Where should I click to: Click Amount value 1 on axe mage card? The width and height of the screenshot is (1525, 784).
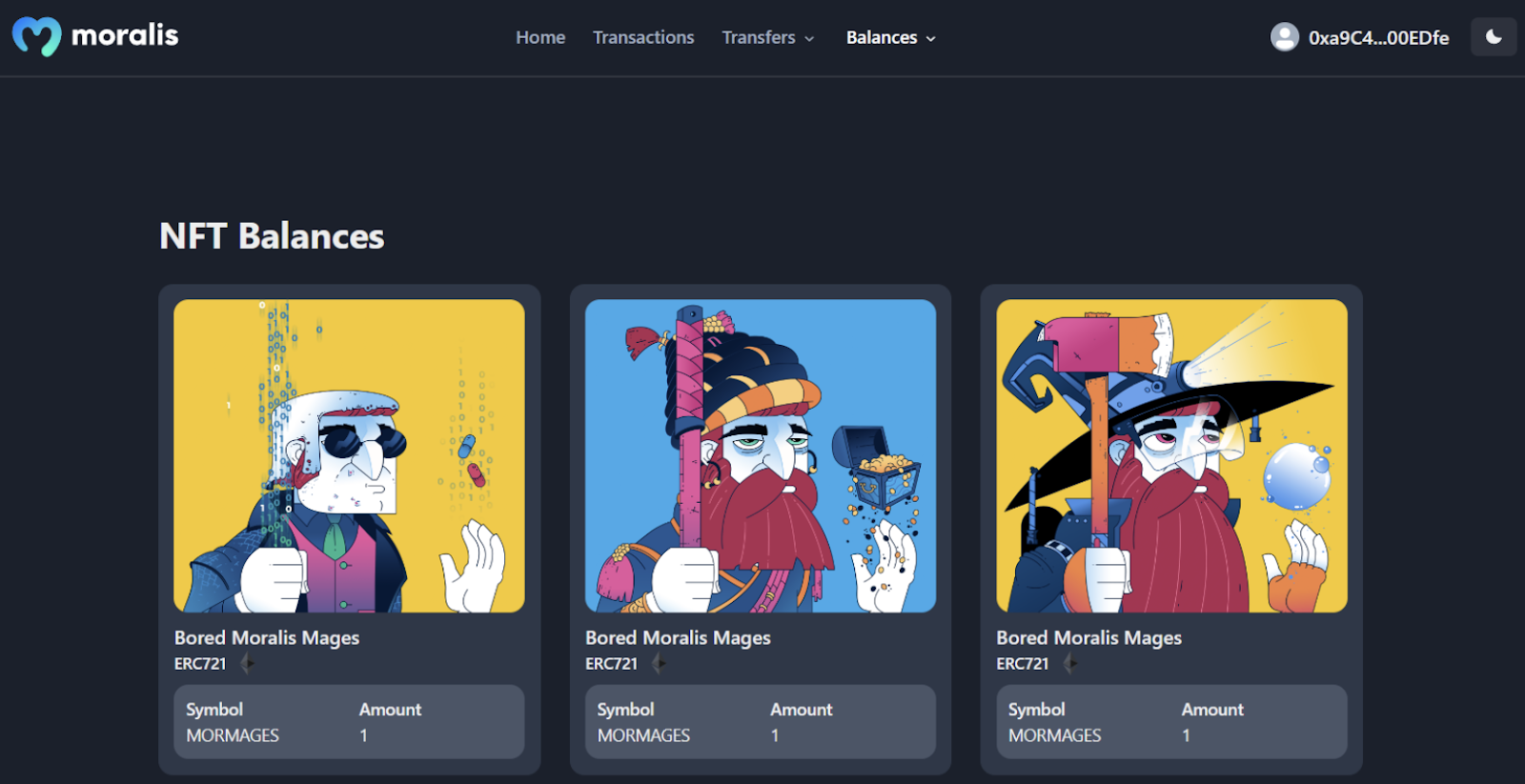[1186, 735]
